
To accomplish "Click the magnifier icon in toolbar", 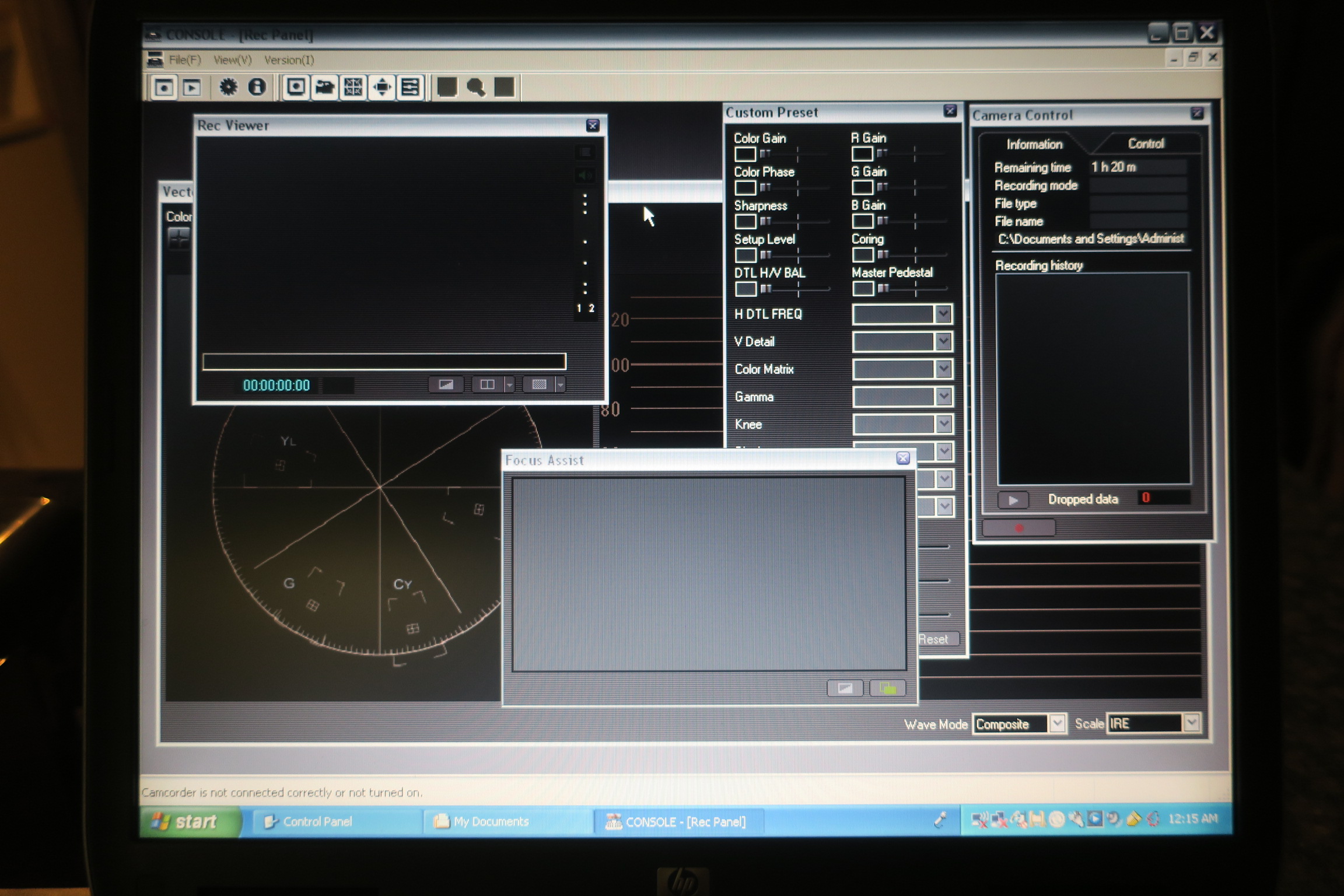I will tap(476, 87).
